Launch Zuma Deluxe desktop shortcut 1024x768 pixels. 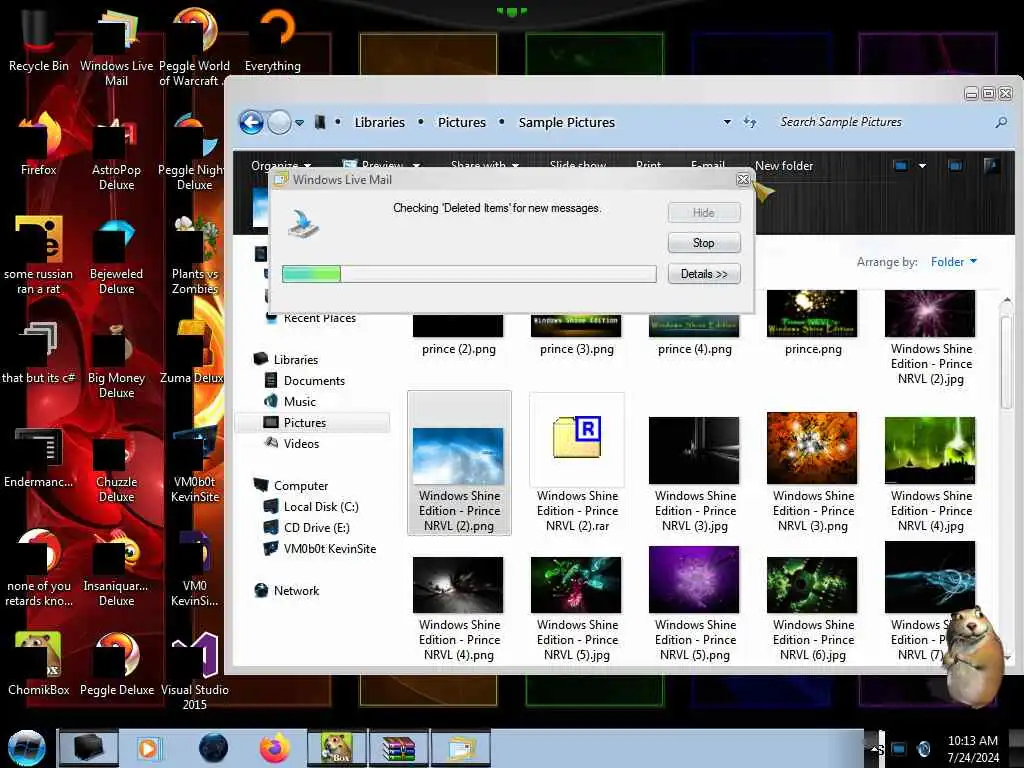pyautogui.click(x=193, y=353)
